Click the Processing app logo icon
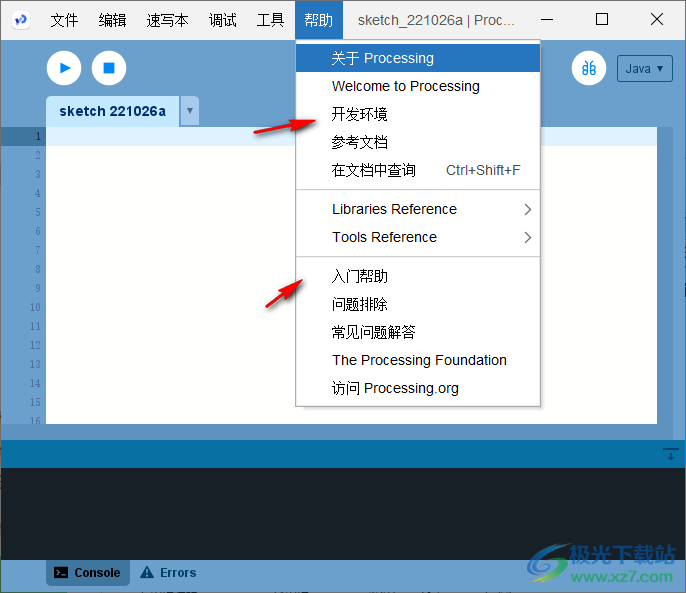 21,20
